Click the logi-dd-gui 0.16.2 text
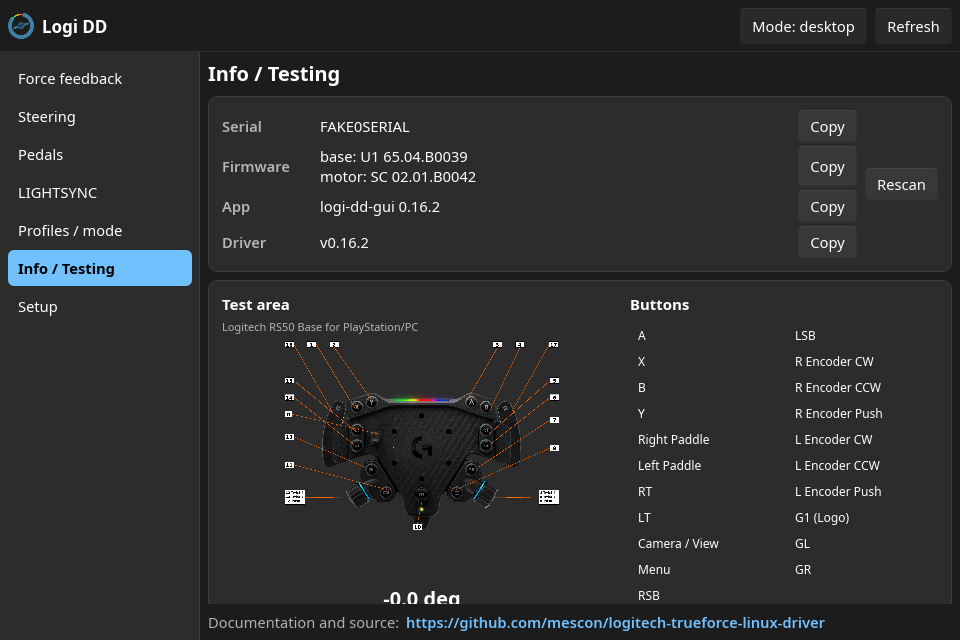Image resolution: width=960 pixels, height=640 pixels. [380, 207]
